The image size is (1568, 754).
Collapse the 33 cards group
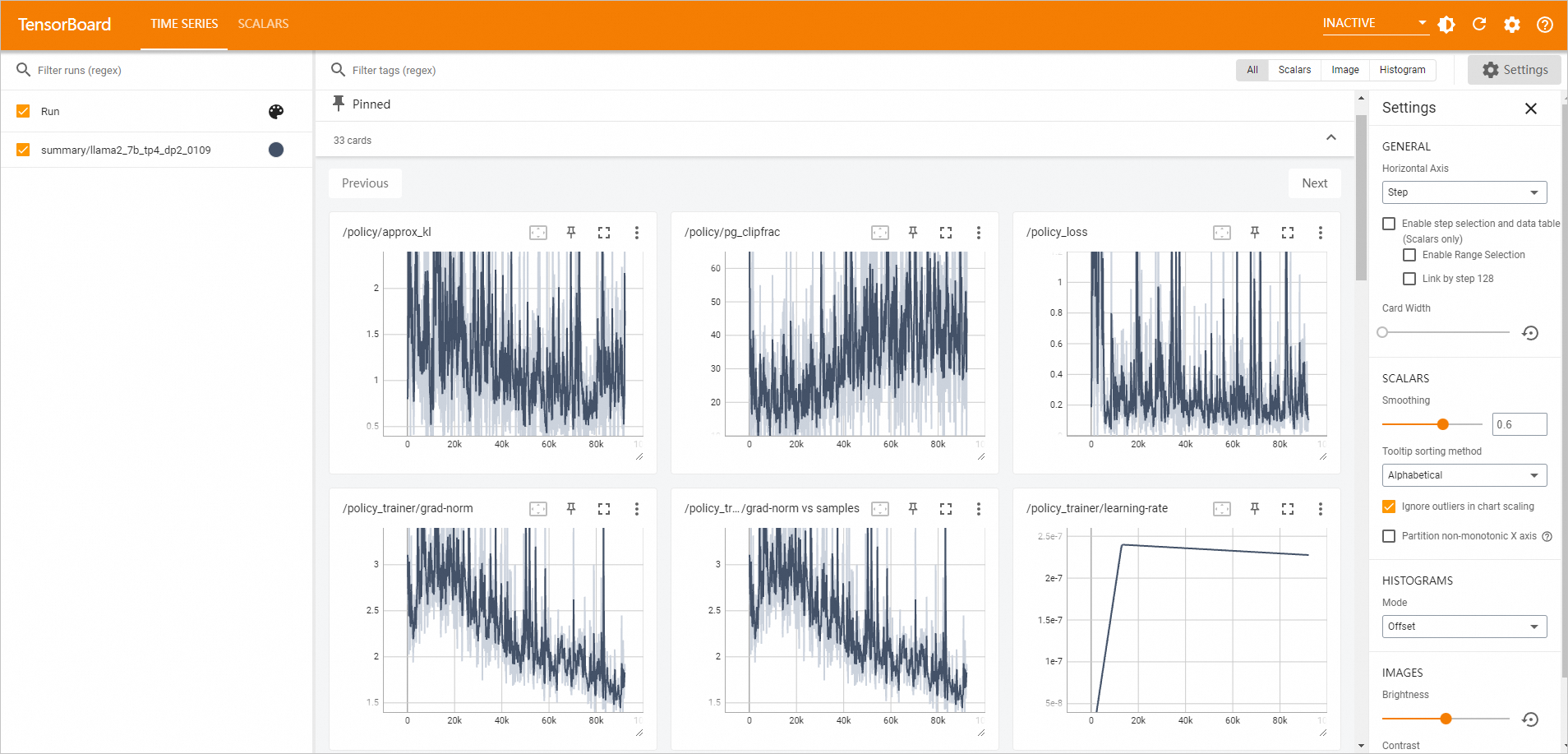tap(1330, 138)
